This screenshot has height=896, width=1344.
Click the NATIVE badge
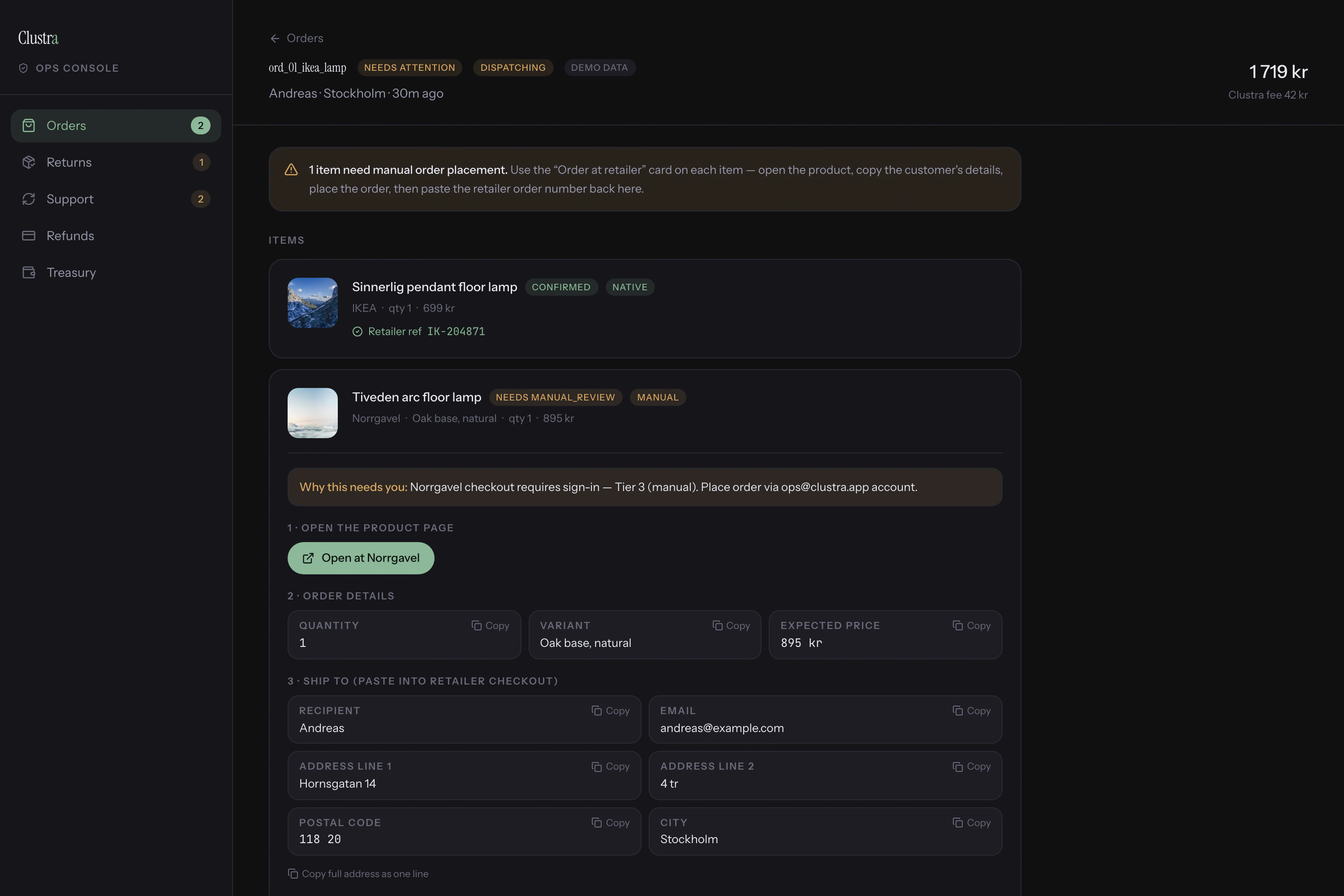tap(630, 287)
